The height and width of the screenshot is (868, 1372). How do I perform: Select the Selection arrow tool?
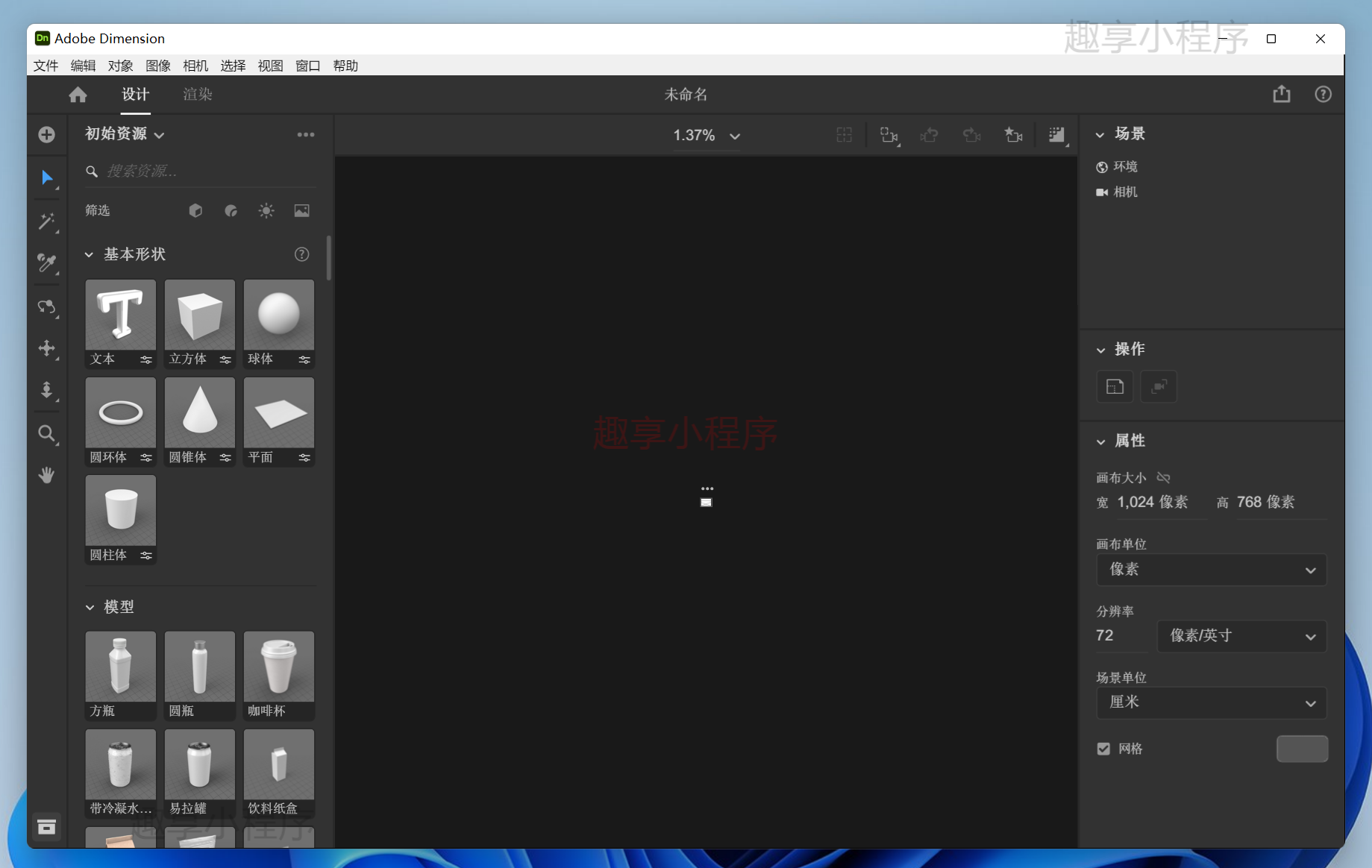(x=47, y=177)
